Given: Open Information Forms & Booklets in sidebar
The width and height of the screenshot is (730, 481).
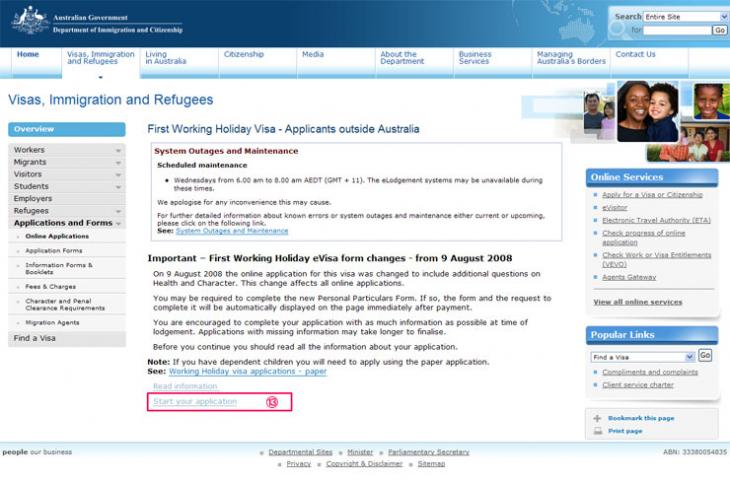Looking at the screenshot, I should point(59,268).
